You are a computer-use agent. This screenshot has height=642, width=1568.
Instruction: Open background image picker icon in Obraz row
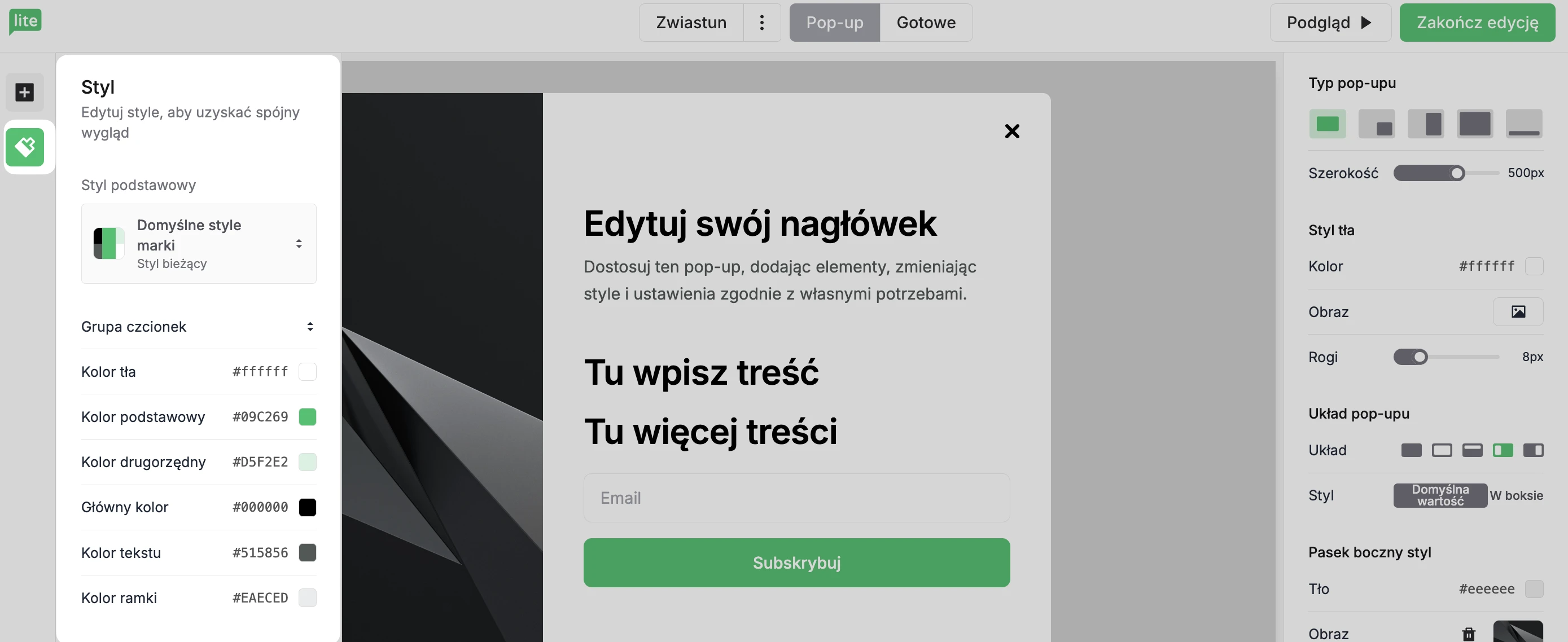pos(1517,311)
